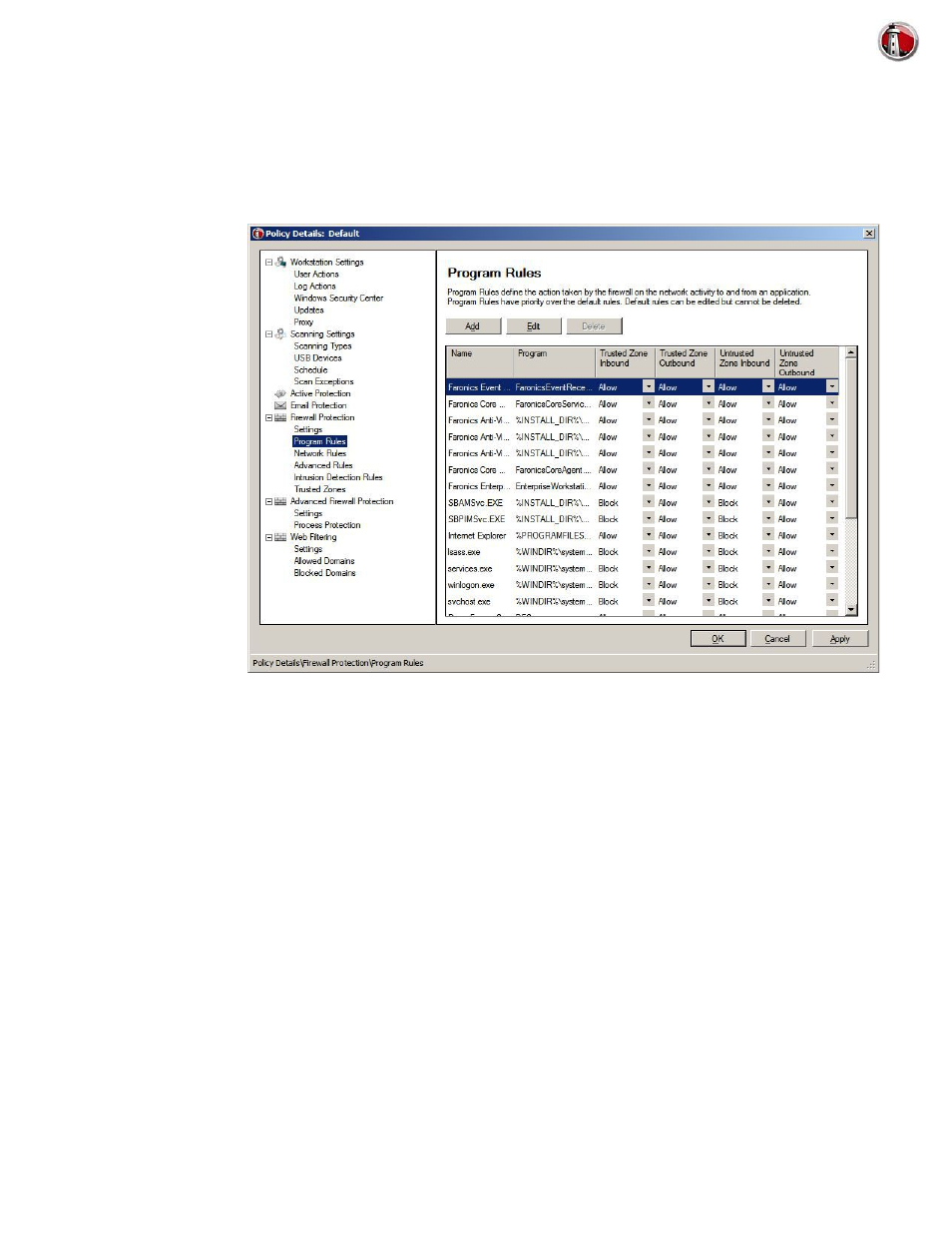This screenshot has width=952, height=1233.
Task: Close the Policy Details dialog
Action: pos(869,234)
